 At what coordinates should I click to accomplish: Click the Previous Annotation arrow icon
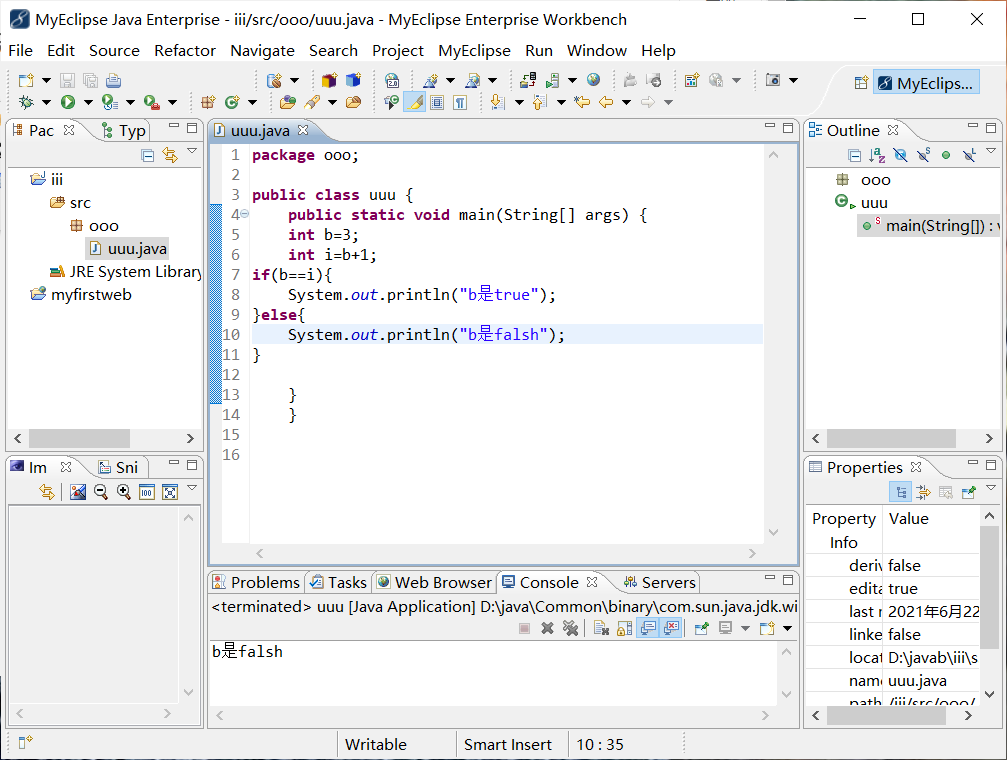click(x=539, y=102)
